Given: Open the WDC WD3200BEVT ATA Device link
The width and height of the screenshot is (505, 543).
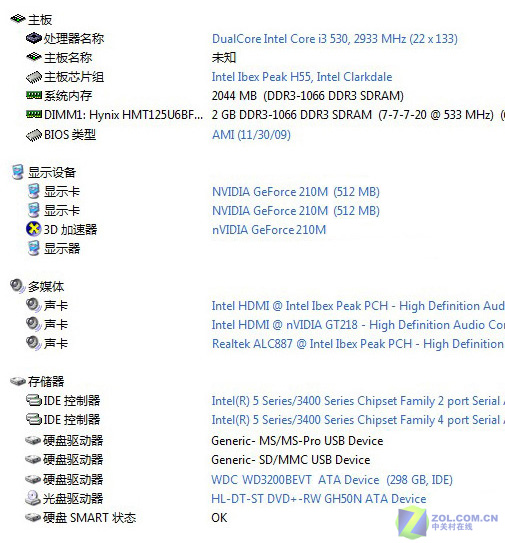Looking at the screenshot, I should click(x=332, y=480).
